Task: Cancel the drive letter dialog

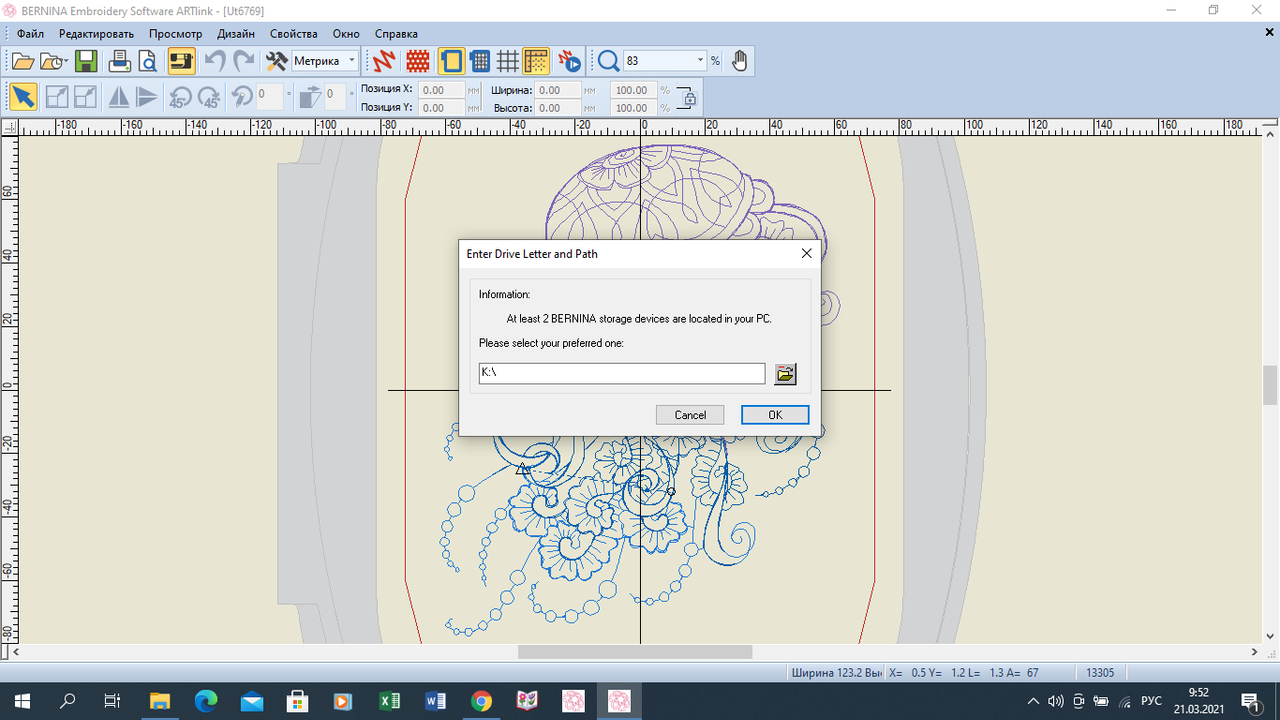Action: tap(690, 415)
